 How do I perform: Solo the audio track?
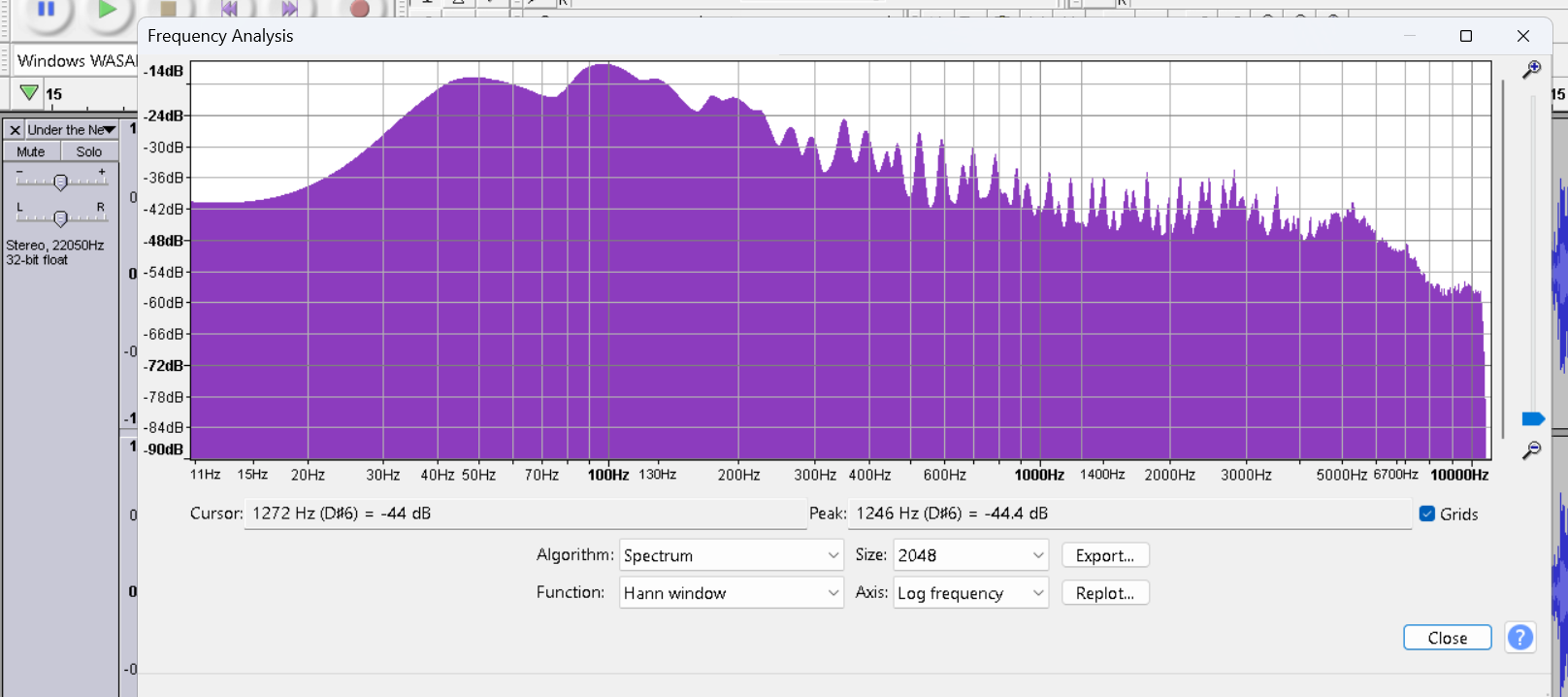[x=89, y=151]
